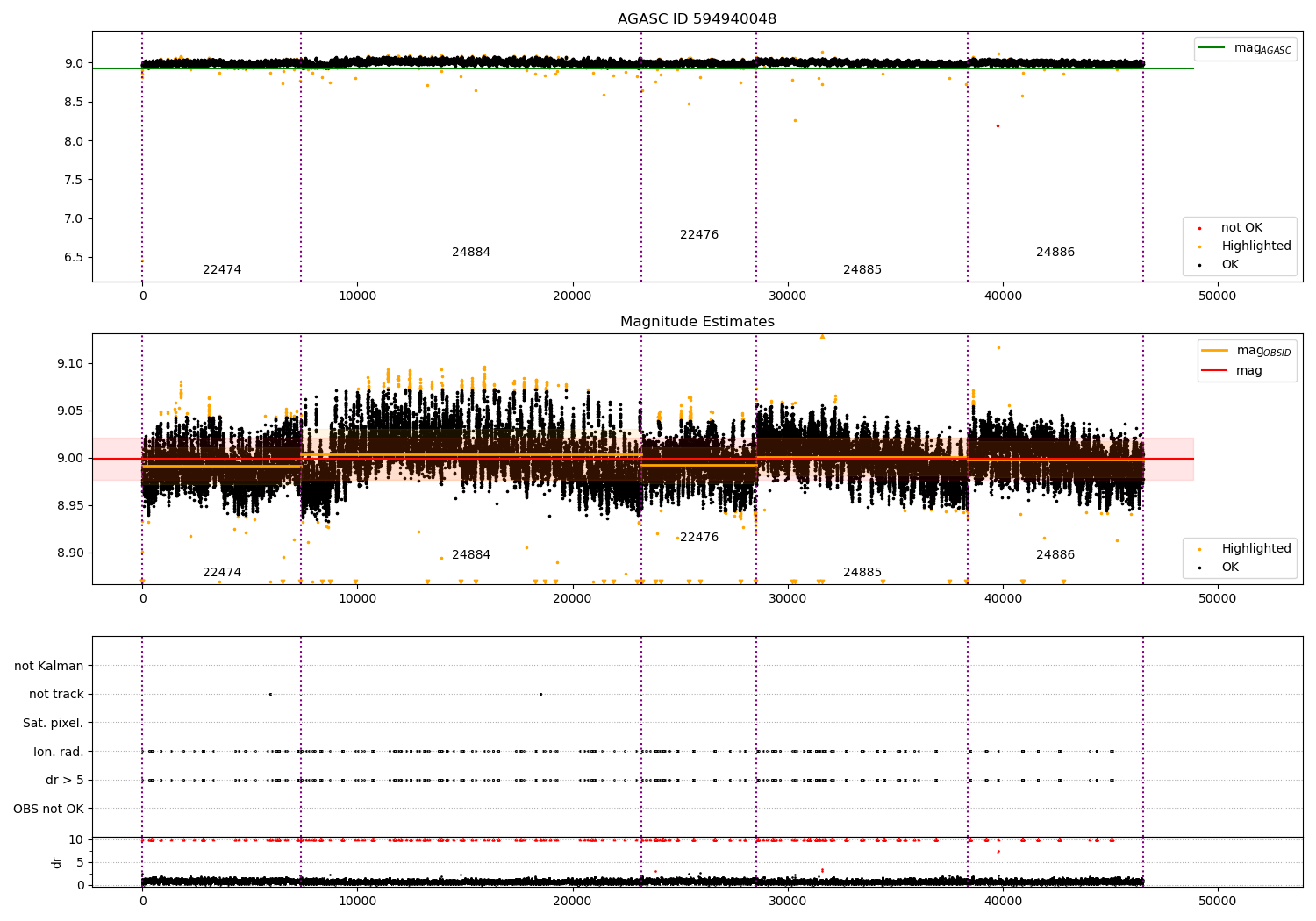Click '24886' in the Magnitude Estimates plot
This screenshot has width=1316, height=921.
[x=1055, y=555]
